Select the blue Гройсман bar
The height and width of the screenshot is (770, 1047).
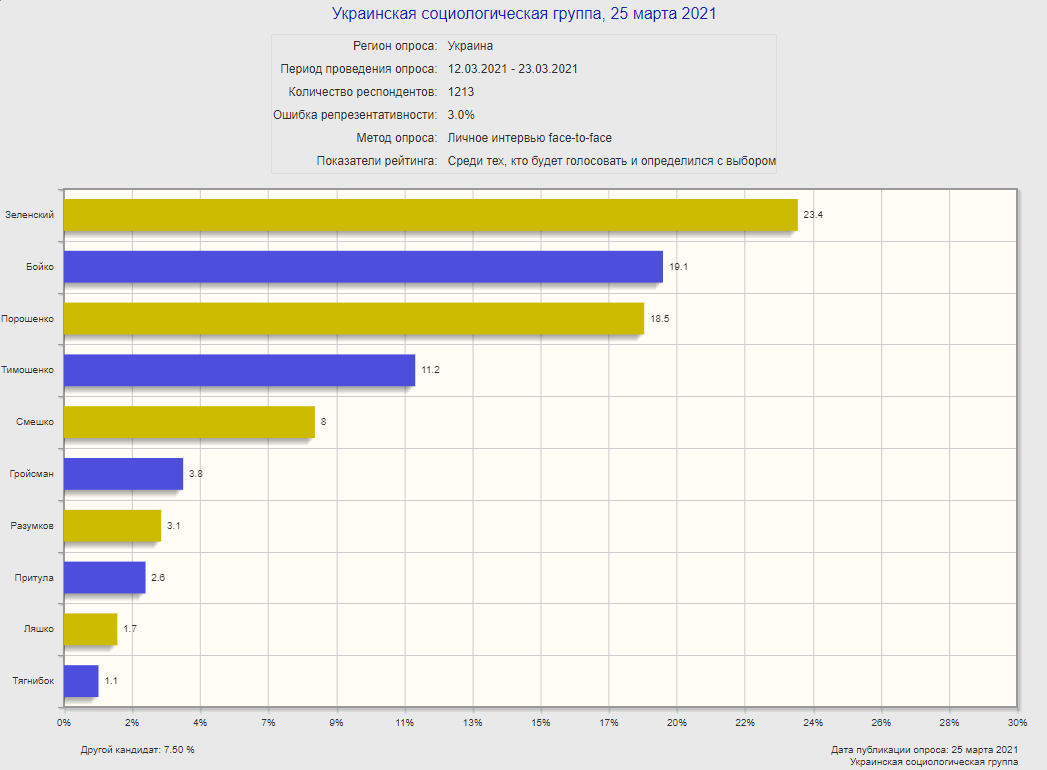pyautogui.click(x=123, y=474)
